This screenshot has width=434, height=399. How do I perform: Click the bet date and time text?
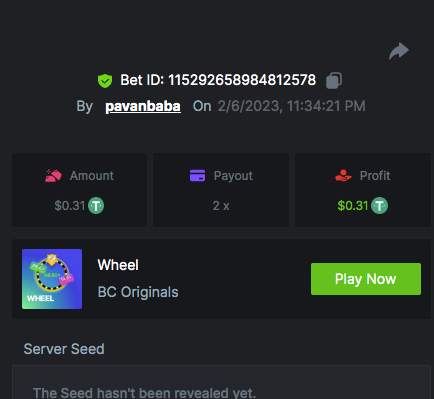(x=292, y=106)
